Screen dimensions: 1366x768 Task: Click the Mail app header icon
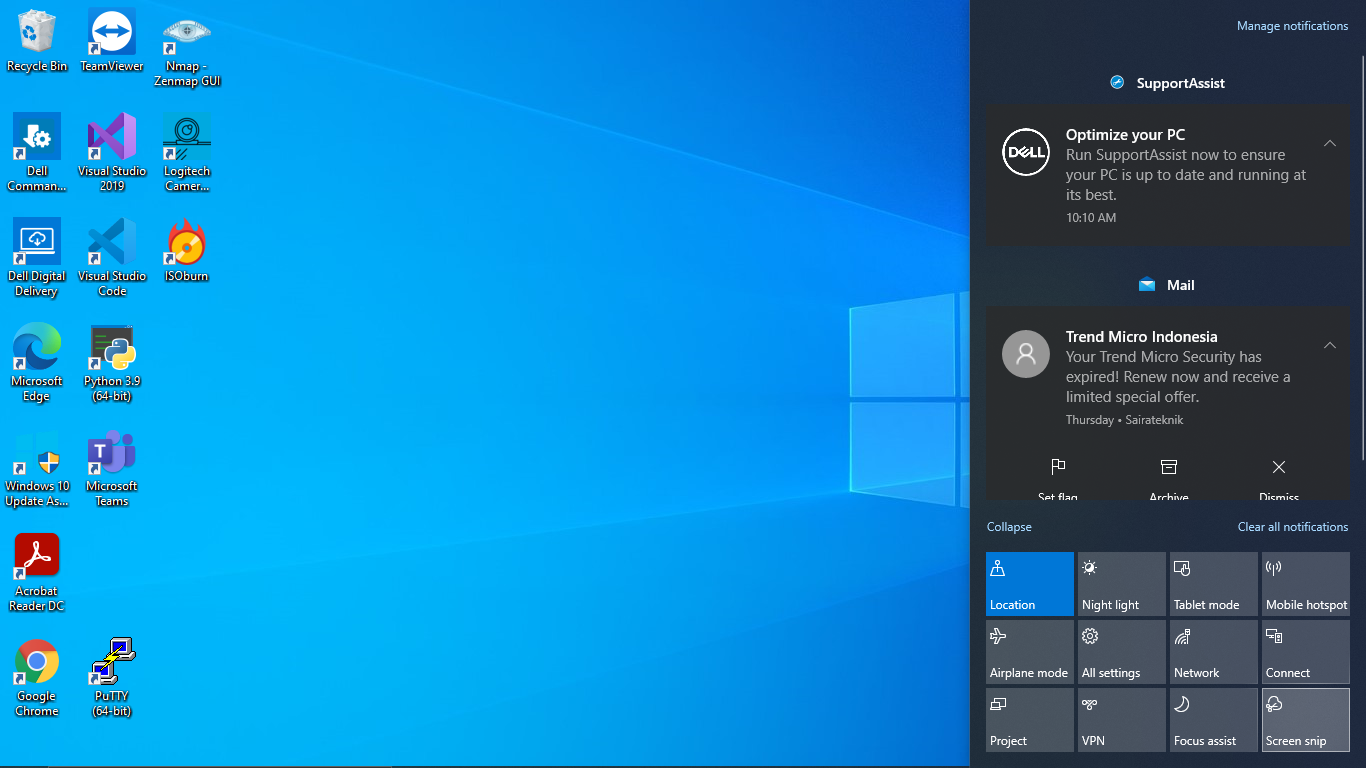[x=1147, y=285]
